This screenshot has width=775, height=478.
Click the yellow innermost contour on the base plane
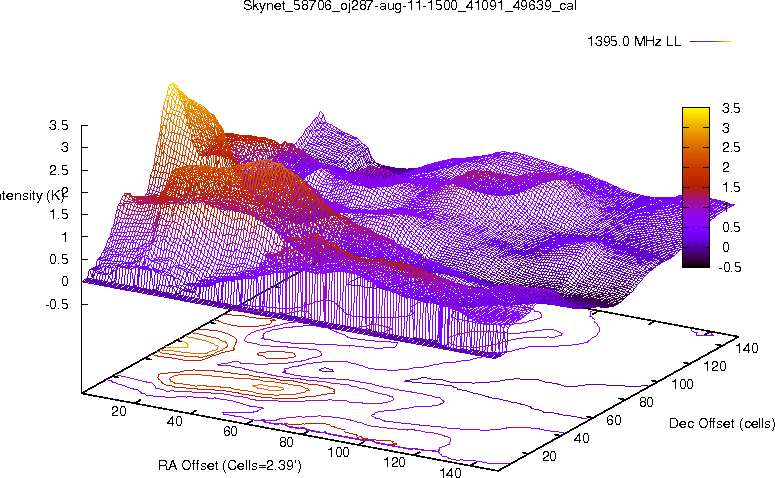175,347
